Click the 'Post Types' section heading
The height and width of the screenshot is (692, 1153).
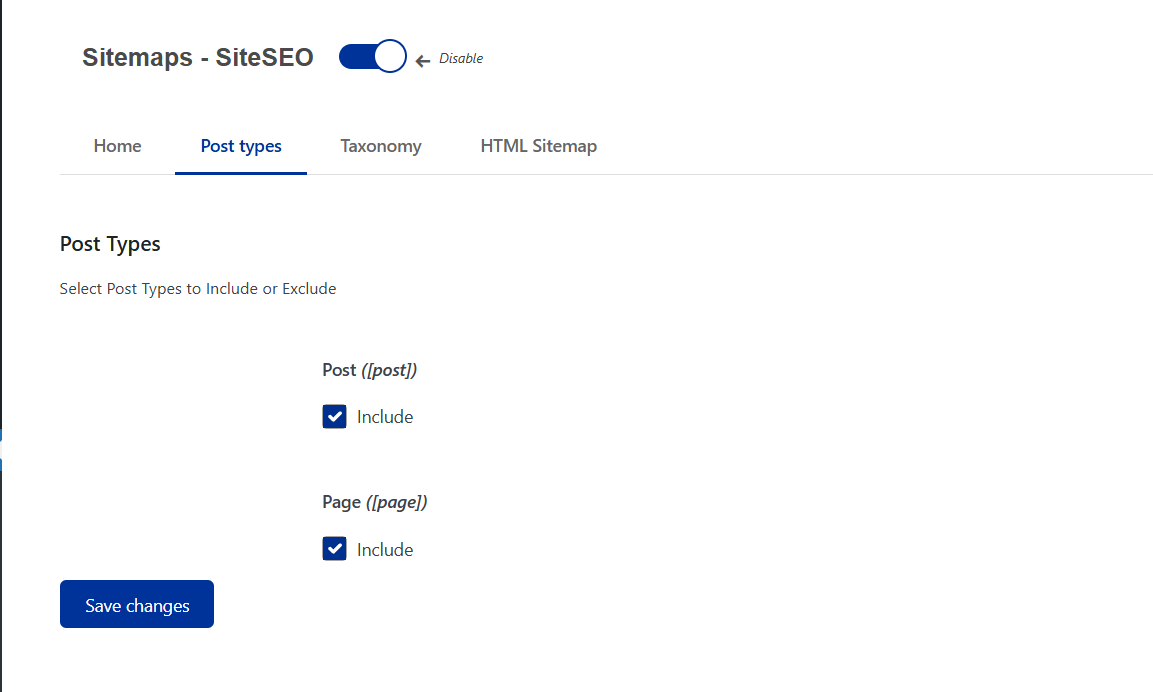[110, 244]
